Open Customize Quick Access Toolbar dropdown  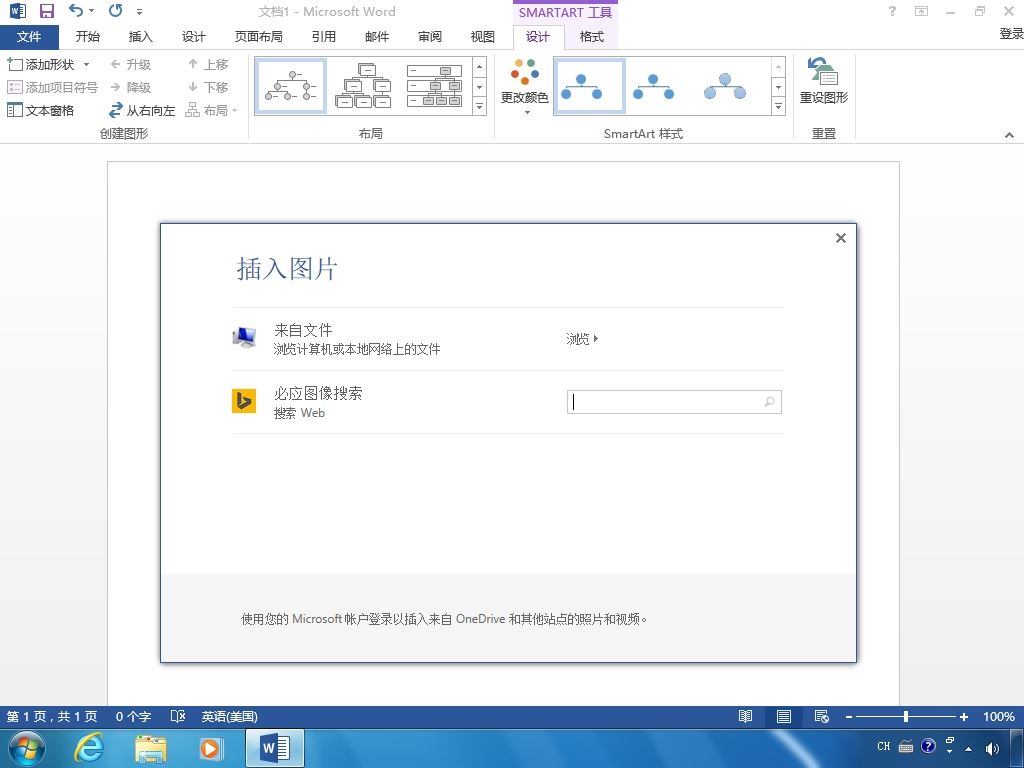coord(139,12)
